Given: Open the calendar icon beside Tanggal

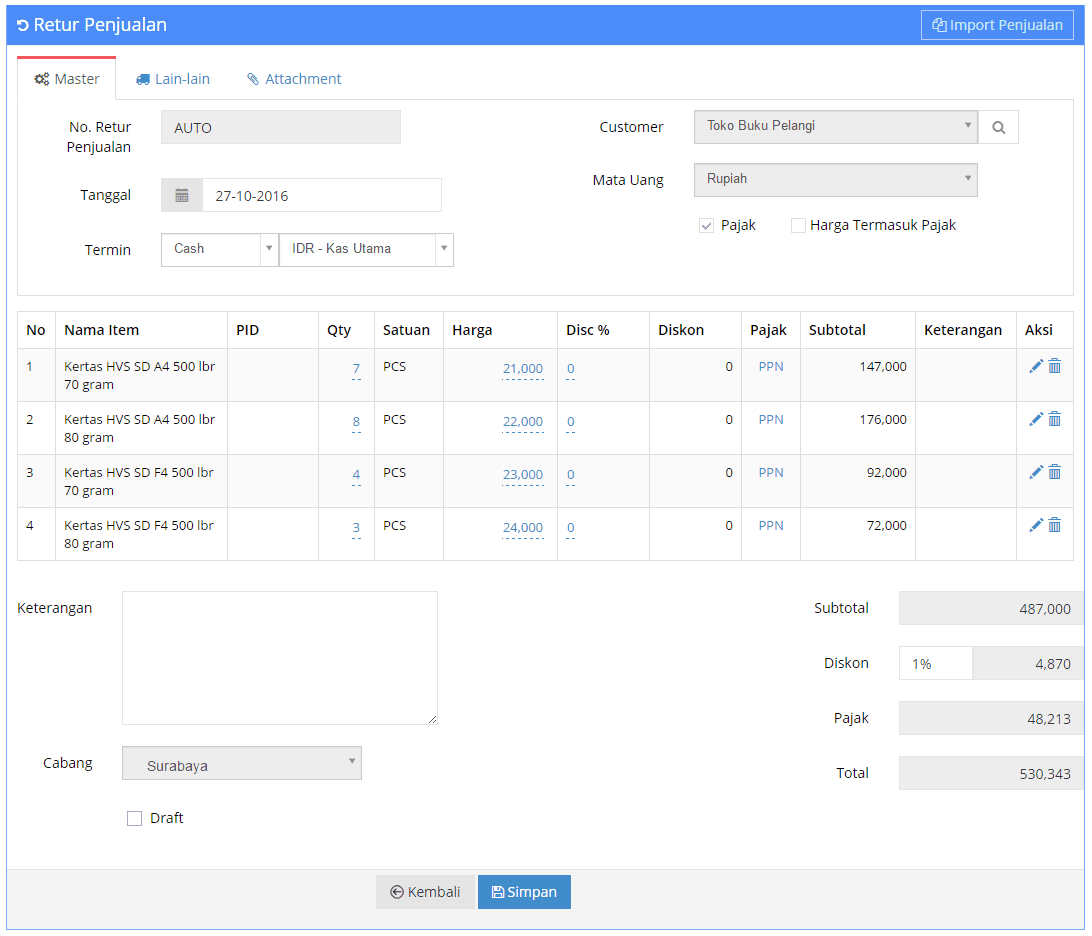Looking at the screenshot, I should 182,195.
